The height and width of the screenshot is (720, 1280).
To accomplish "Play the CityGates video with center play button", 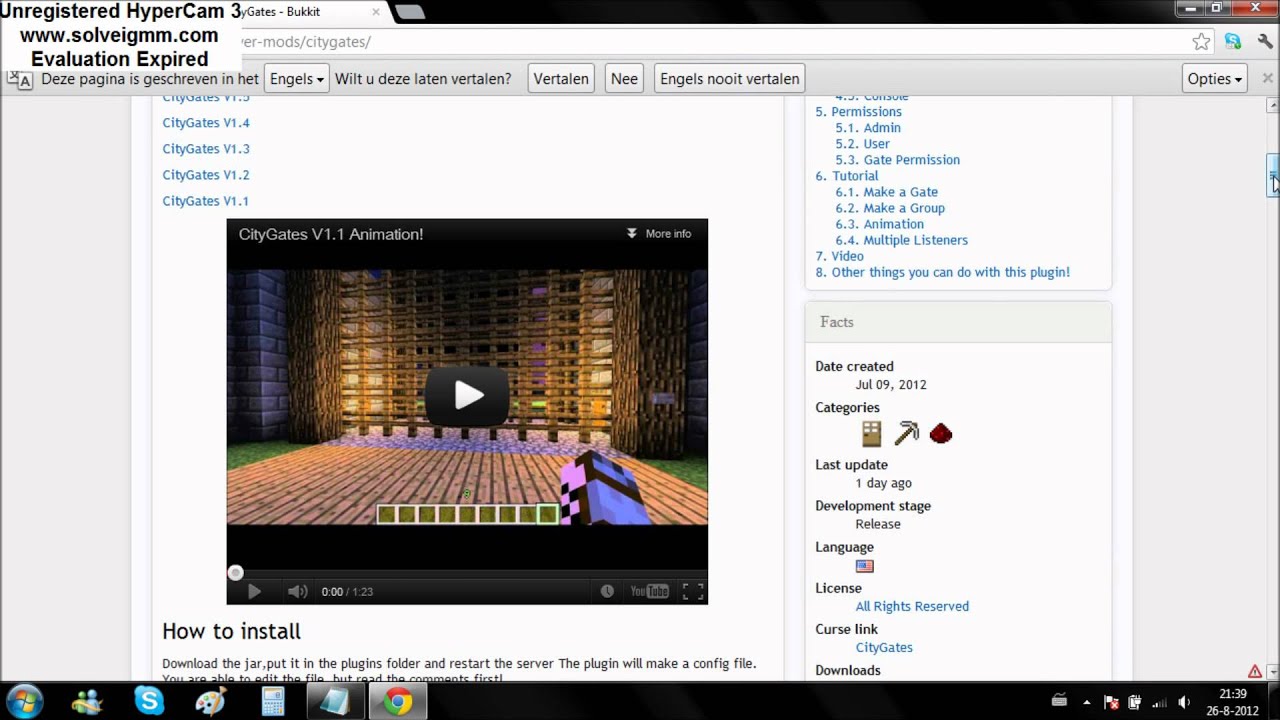I will click(x=467, y=395).
